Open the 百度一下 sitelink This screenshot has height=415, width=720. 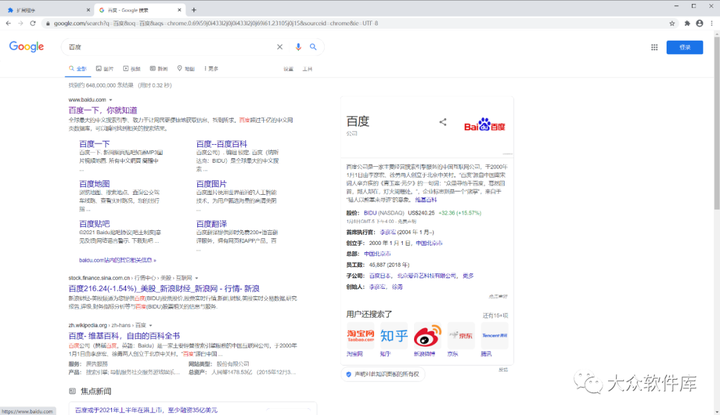point(94,144)
